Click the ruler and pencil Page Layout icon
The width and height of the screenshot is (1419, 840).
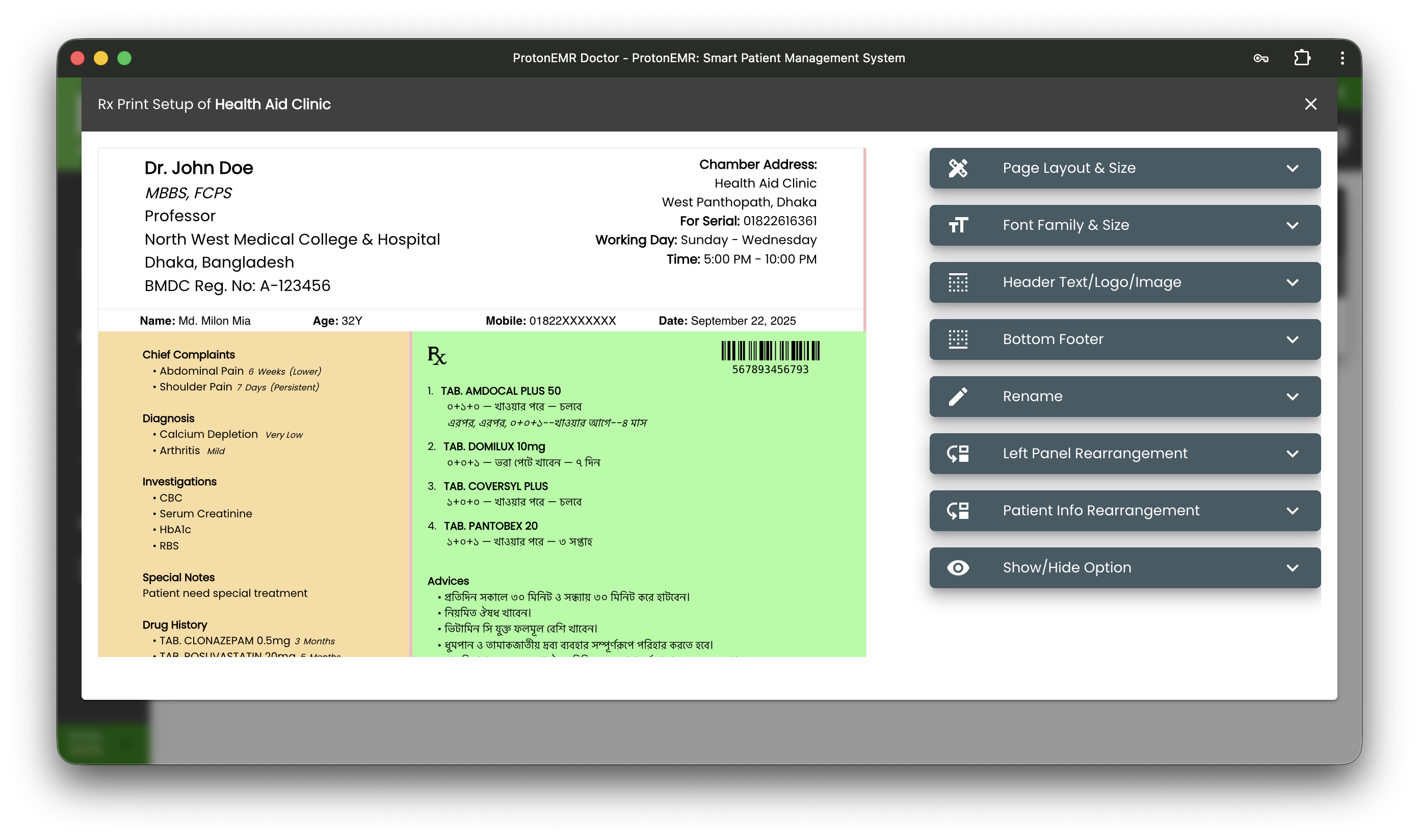[x=958, y=168]
